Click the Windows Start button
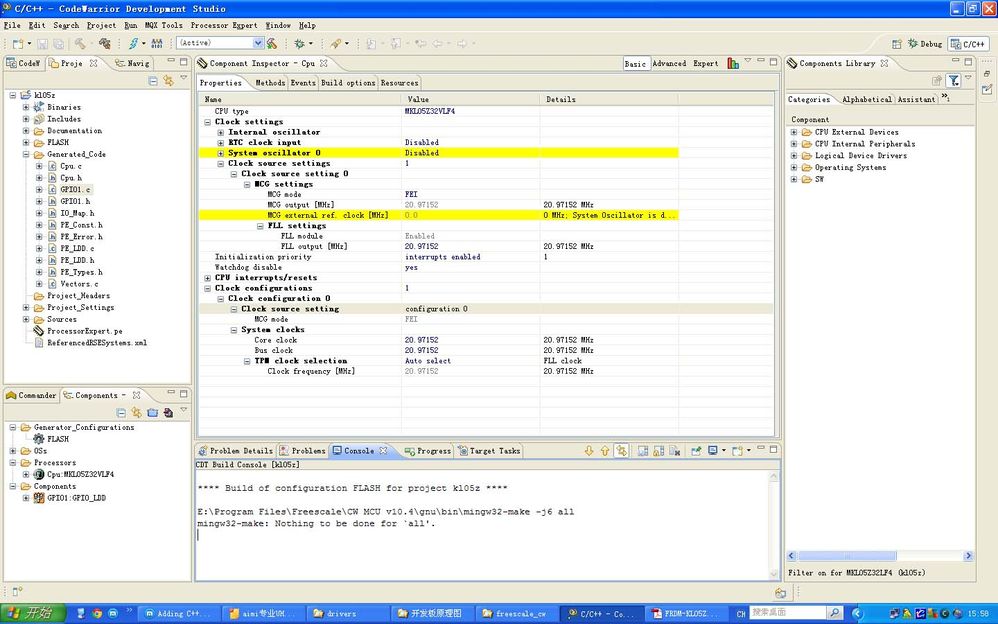 [33, 613]
